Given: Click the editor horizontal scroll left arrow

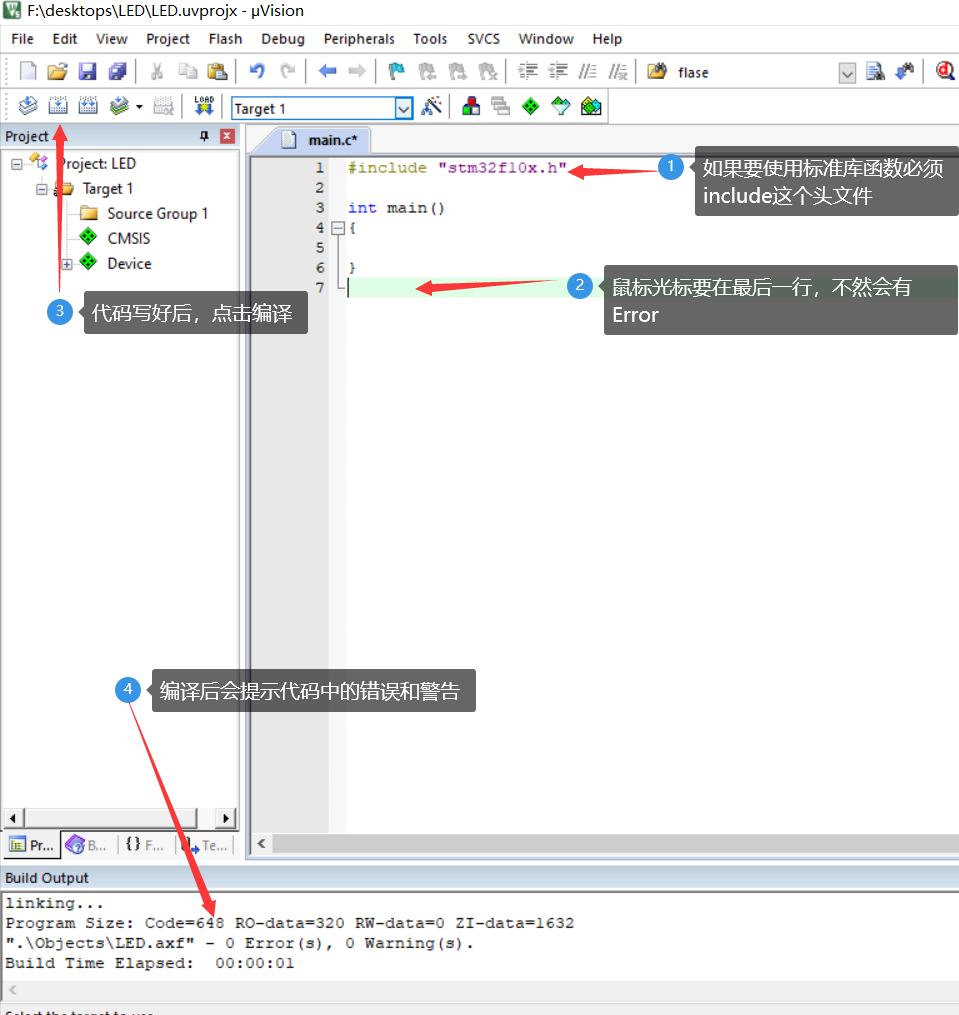Looking at the screenshot, I should [x=262, y=843].
